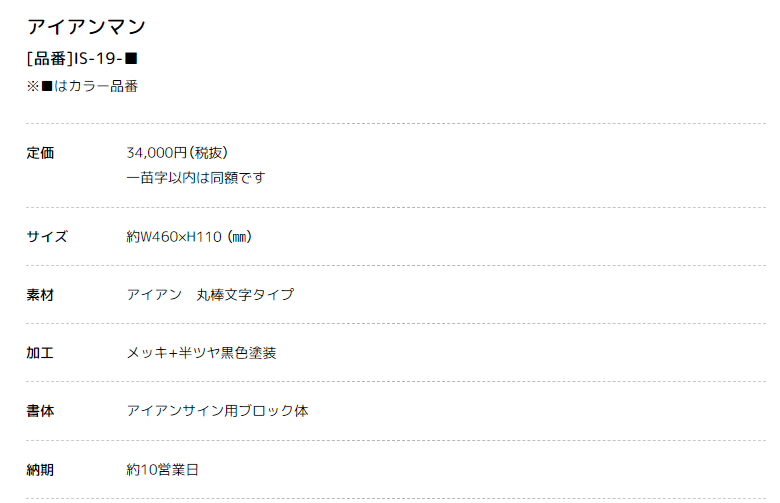Click the 素材 row label
The image size is (780, 503).
[x=40, y=295]
